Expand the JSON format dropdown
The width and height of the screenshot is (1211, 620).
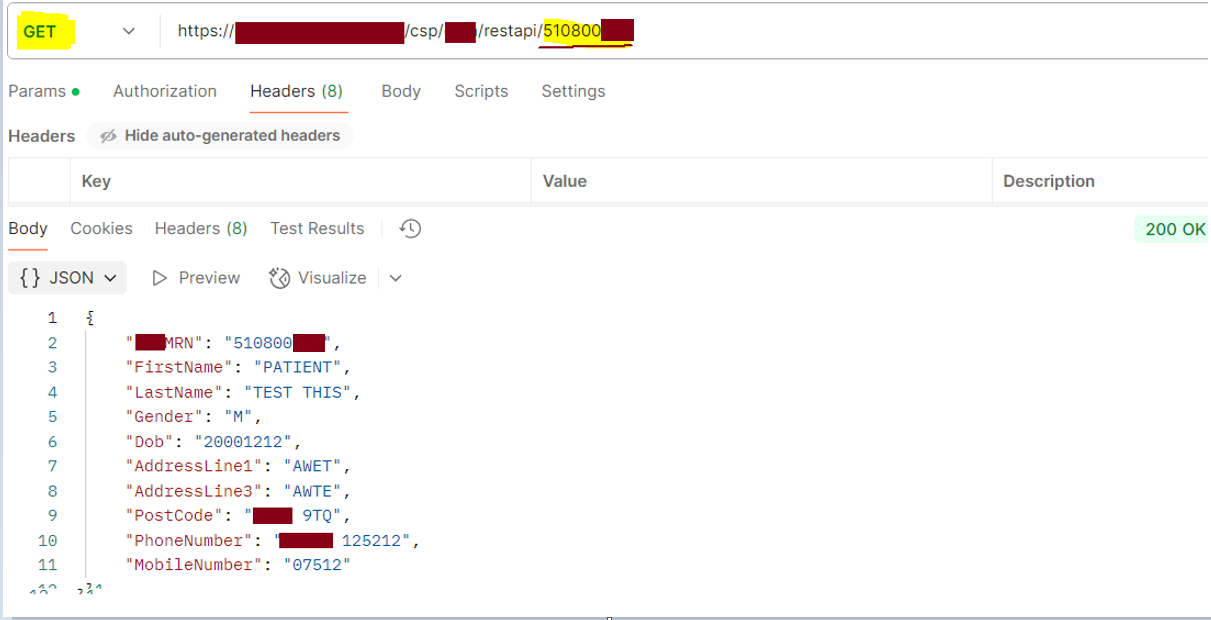(x=68, y=278)
